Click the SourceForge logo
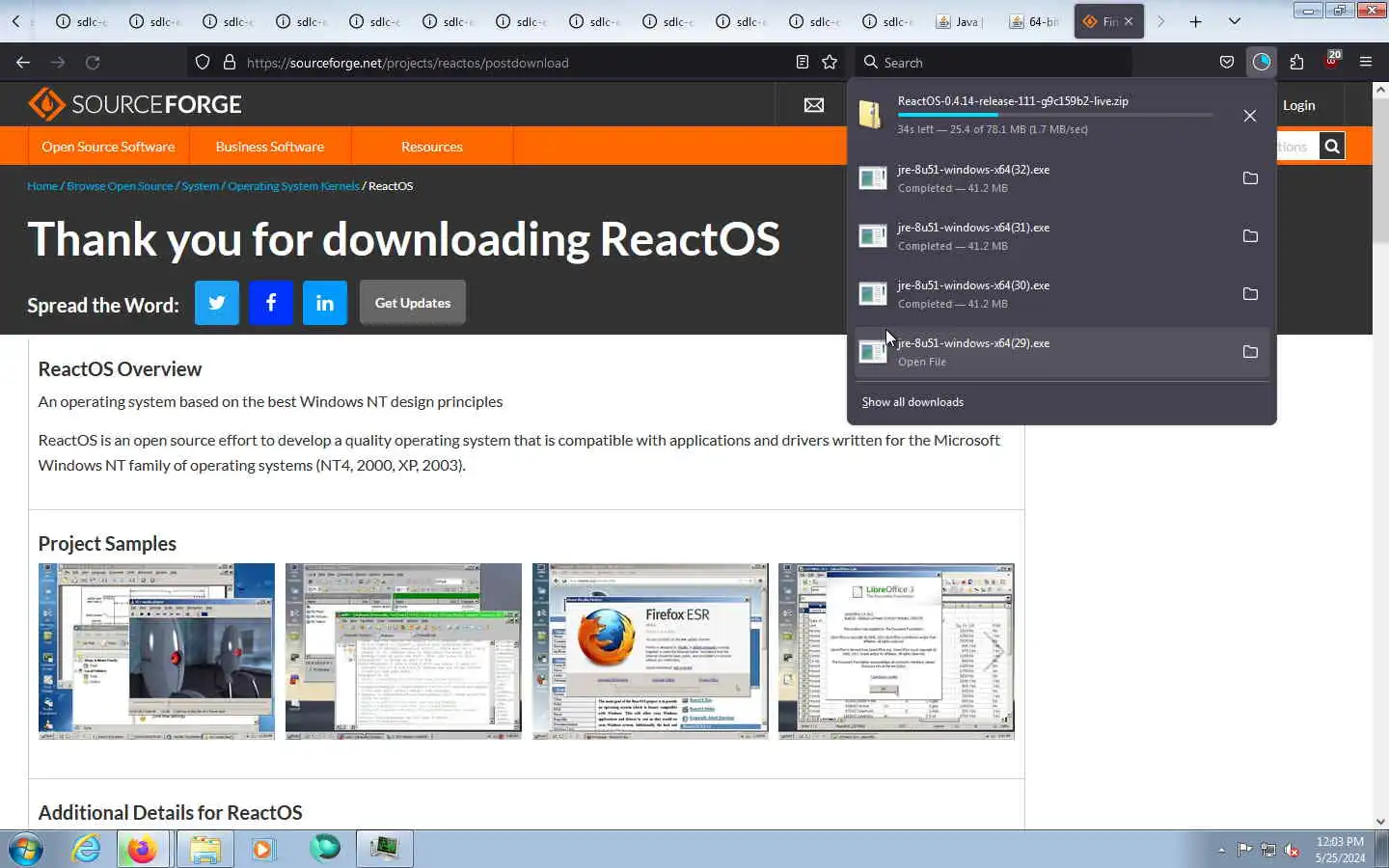Viewport: 1389px width, 868px height. [135, 104]
